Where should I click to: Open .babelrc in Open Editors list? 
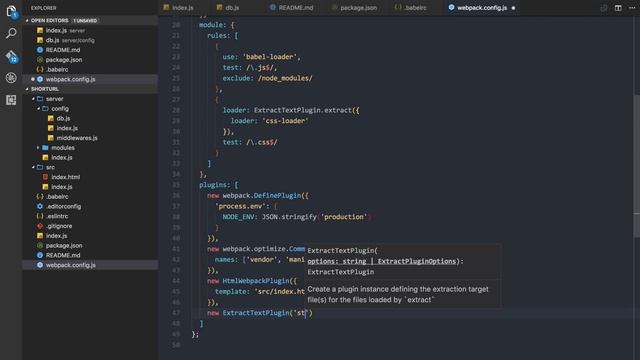click(90, 69)
